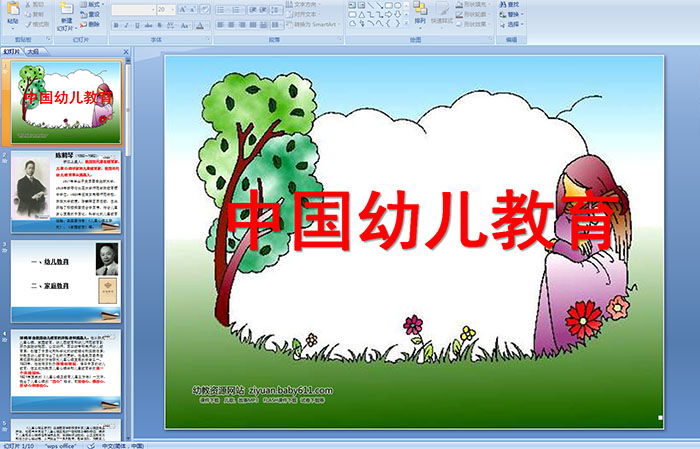The height and width of the screenshot is (449, 700).
Task: Click the Bullets list icon
Action: [221, 10]
